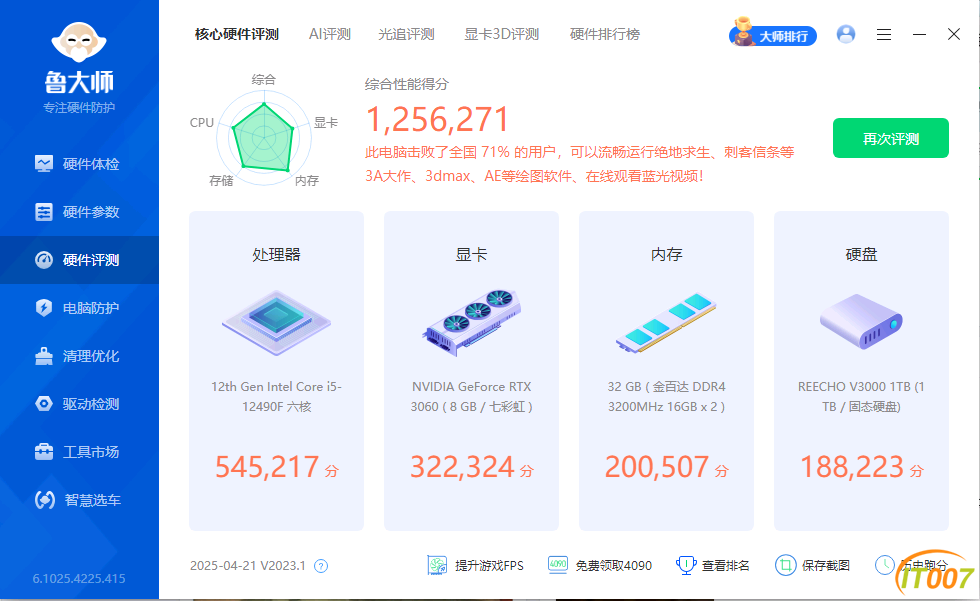The width and height of the screenshot is (980, 601).
Task: Click the memory score 200,507
Action: tap(657, 467)
